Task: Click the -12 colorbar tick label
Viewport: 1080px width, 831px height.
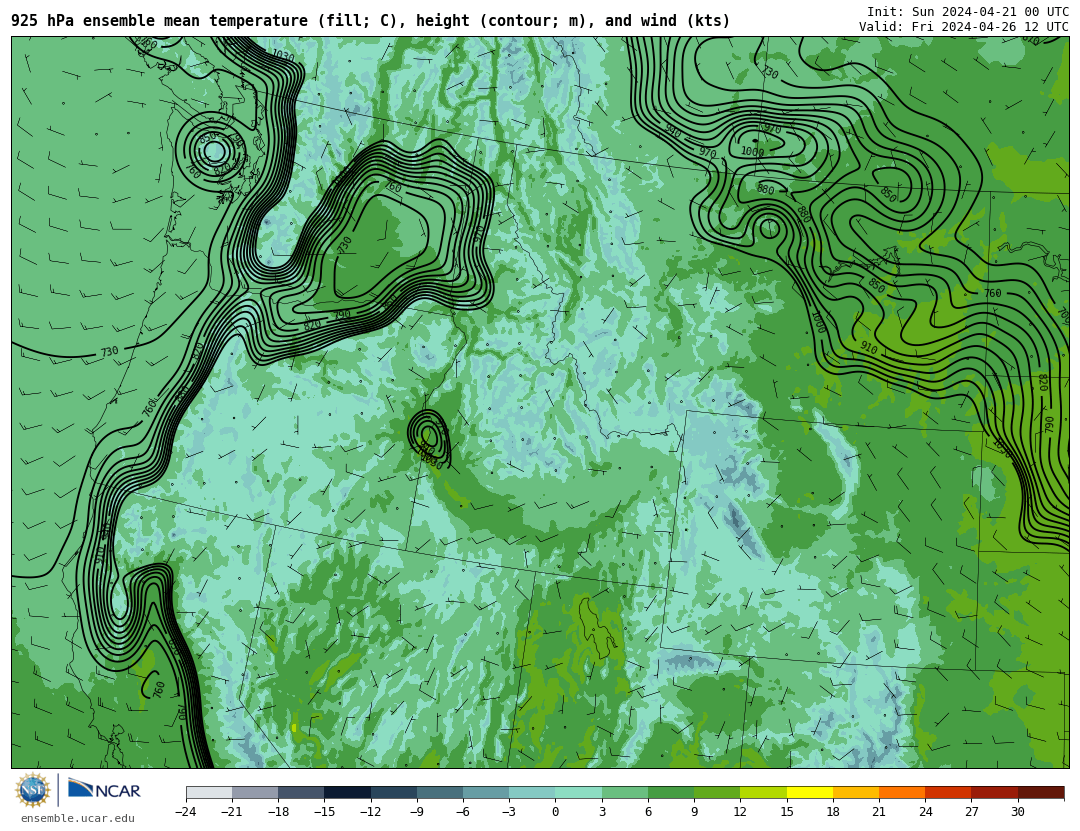Action: 370,812
